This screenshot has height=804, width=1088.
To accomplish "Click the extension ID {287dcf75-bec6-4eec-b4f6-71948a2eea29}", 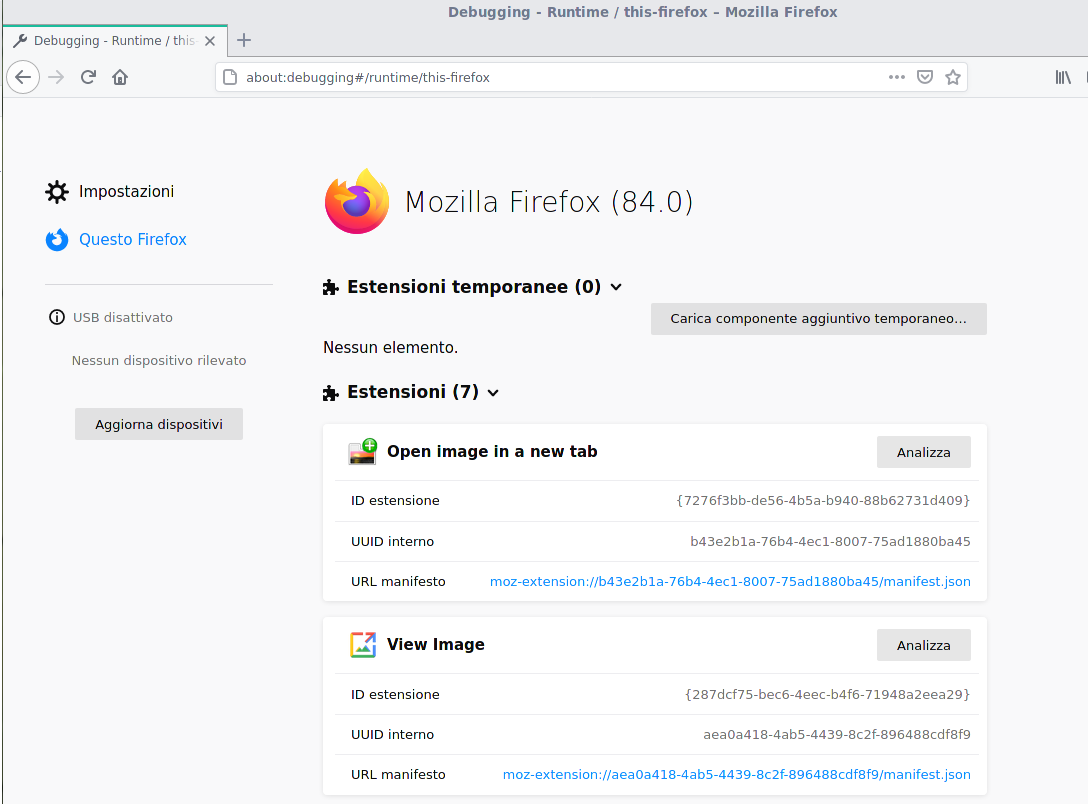I will coord(828,694).
